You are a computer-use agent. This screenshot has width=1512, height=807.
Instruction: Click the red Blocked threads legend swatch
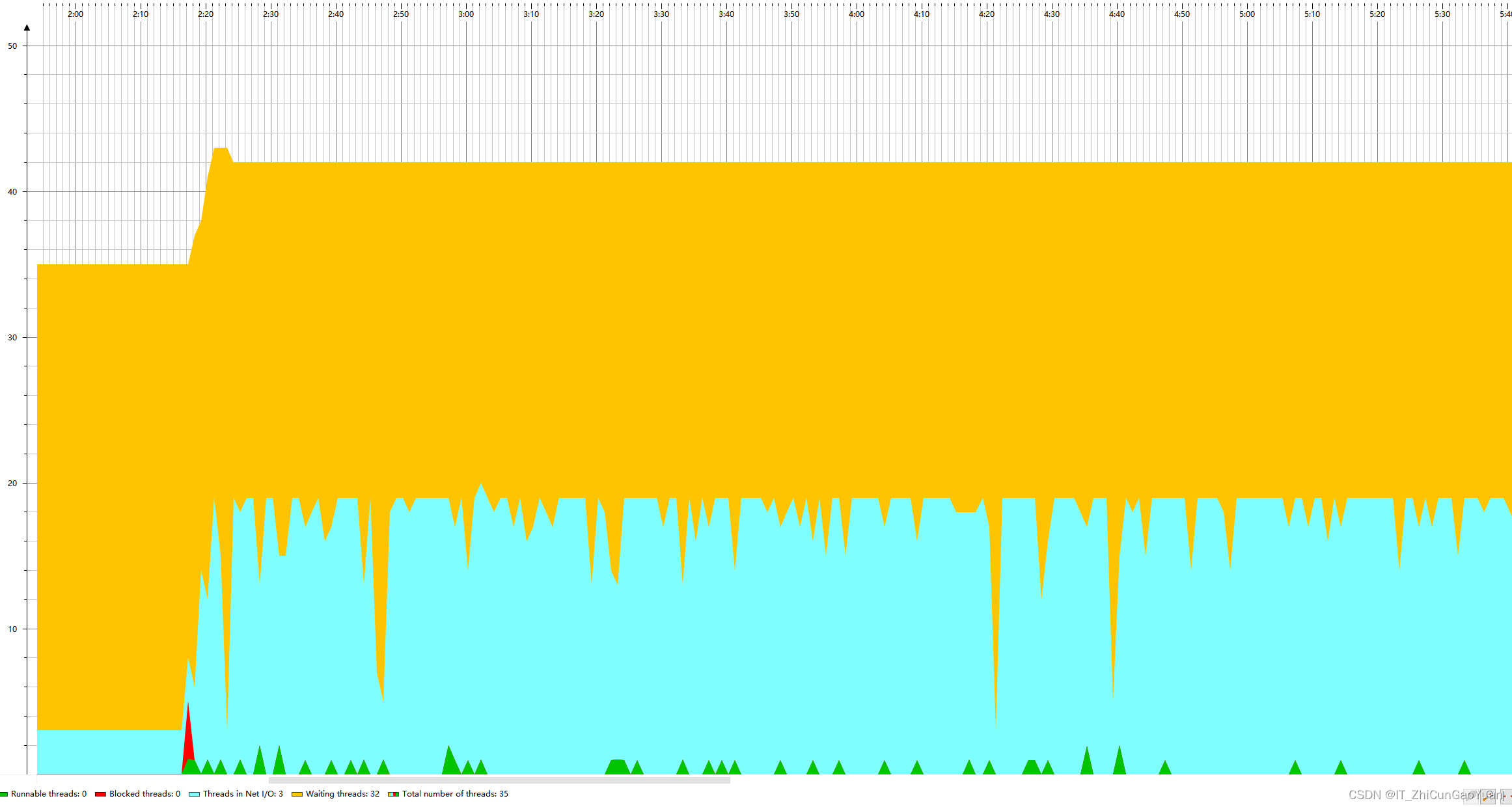pos(100,794)
